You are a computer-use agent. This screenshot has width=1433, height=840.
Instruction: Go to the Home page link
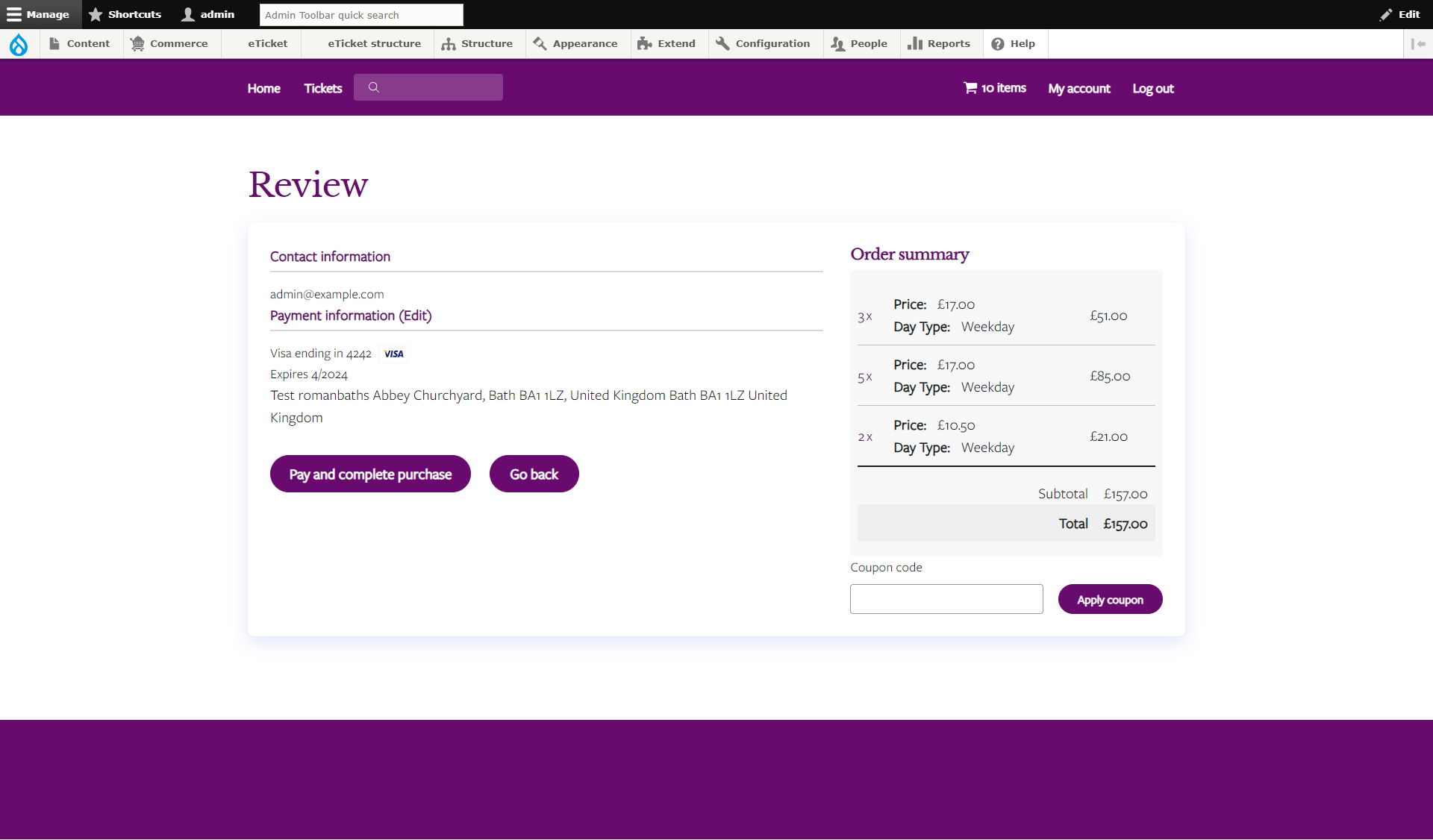(264, 88)
